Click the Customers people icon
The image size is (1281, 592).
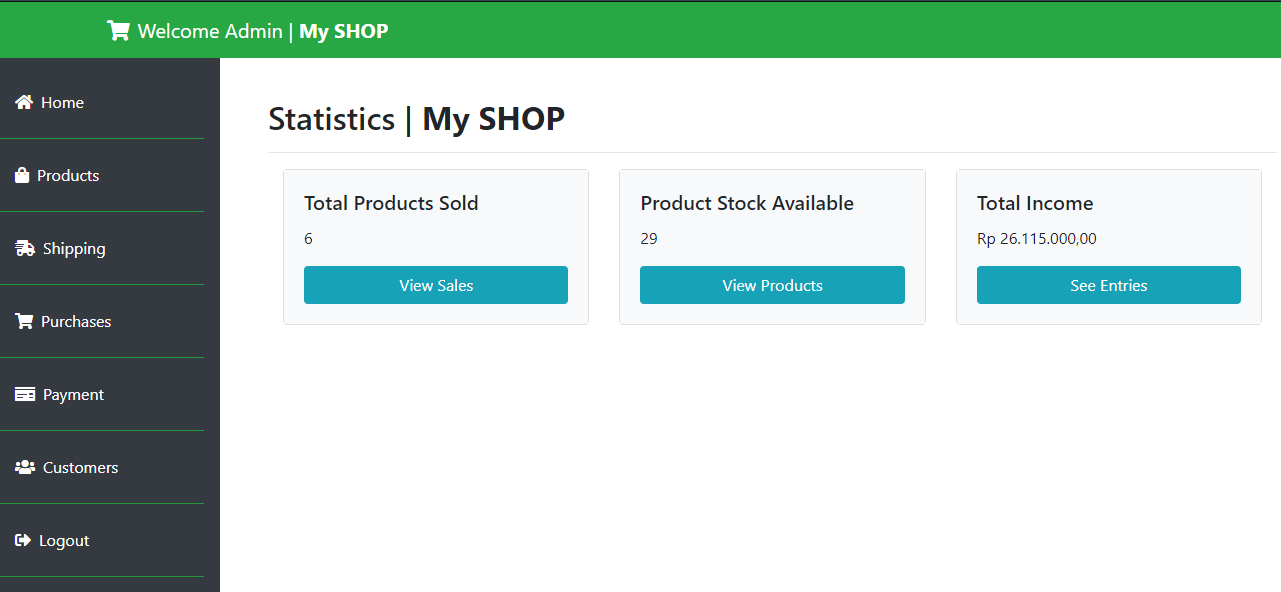click(25, 467)
